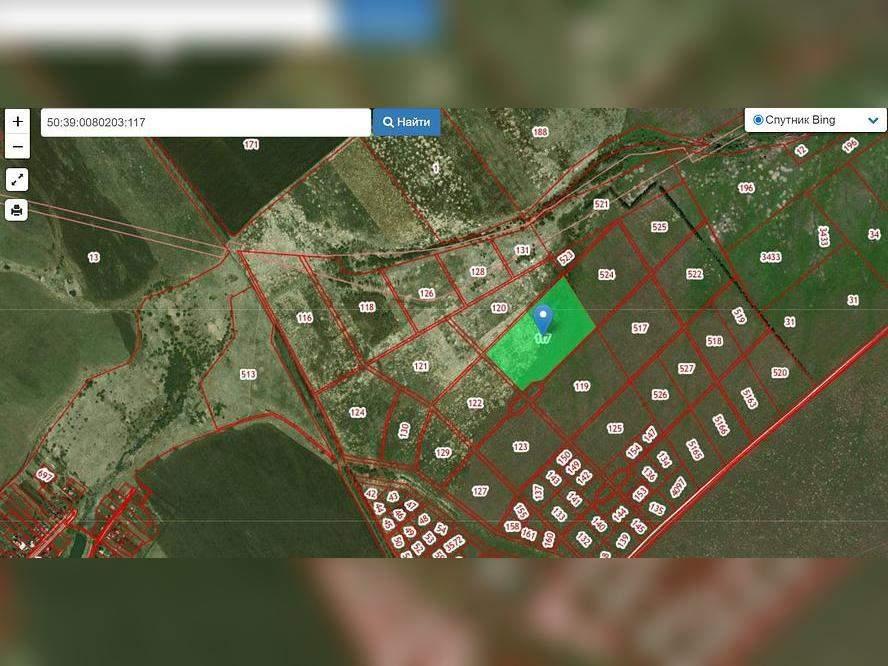
Task: Click parcel number 524
Action: coord(606,274)
